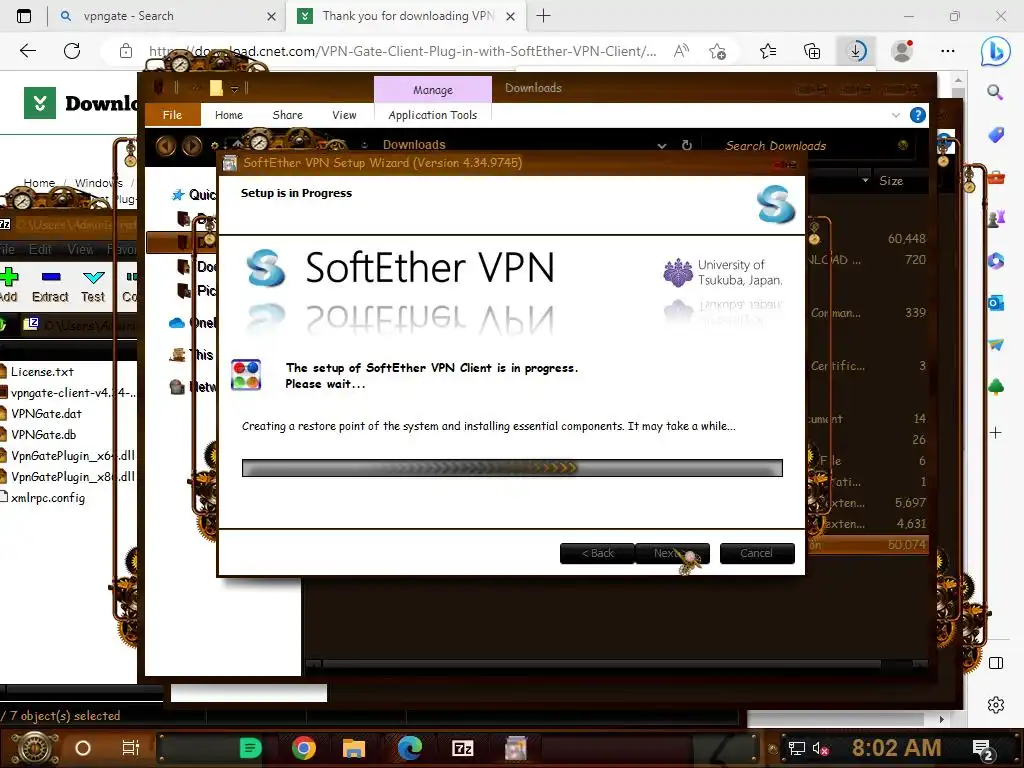Click Home breadcrumb on CNET page

(x=39, y=183)
